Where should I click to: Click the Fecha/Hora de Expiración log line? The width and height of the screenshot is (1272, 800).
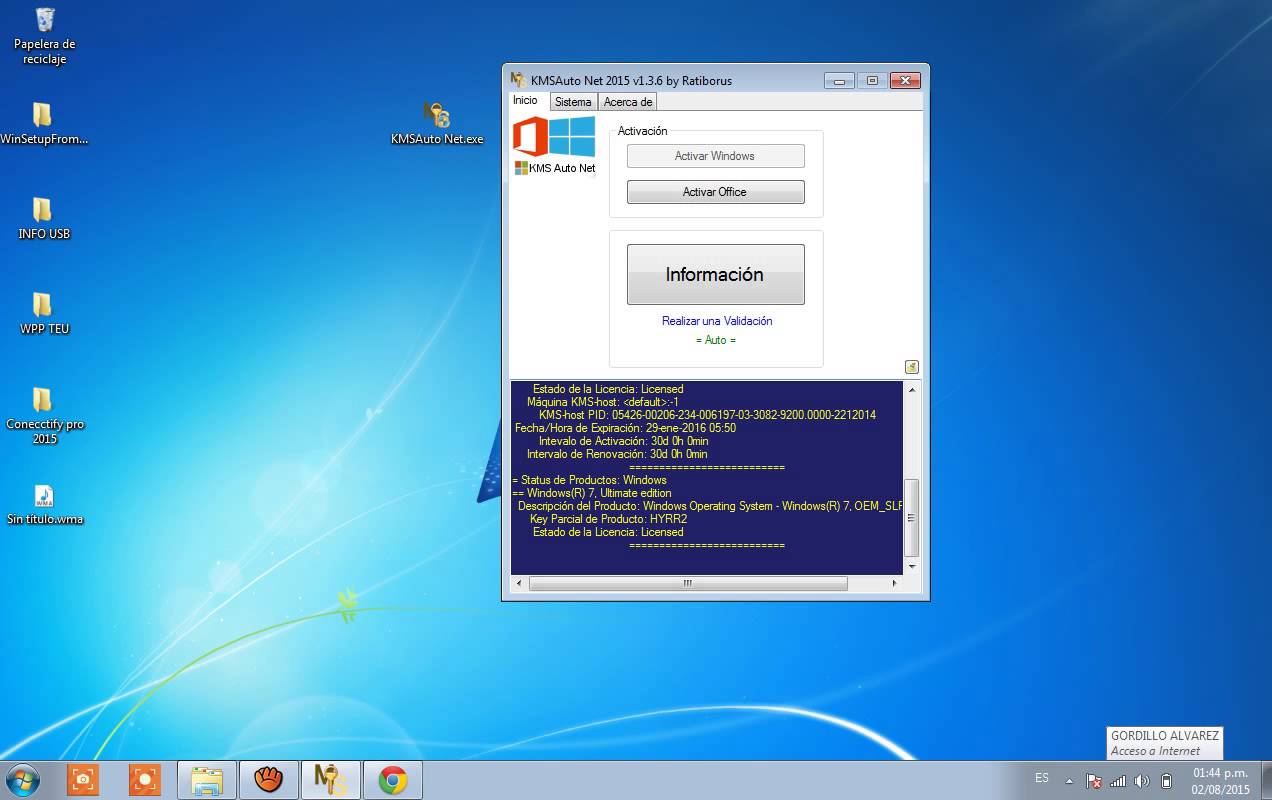625,428
